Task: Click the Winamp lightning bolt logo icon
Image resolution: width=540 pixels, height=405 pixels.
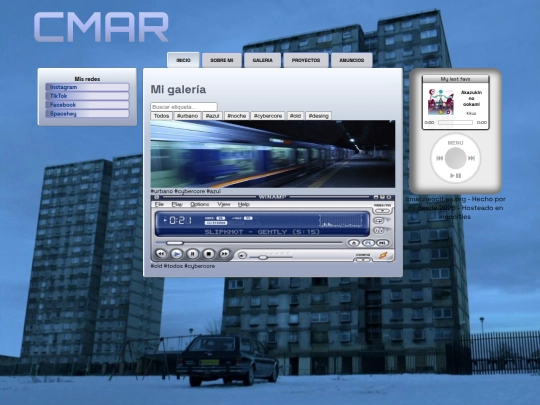Action: (383, 255)
